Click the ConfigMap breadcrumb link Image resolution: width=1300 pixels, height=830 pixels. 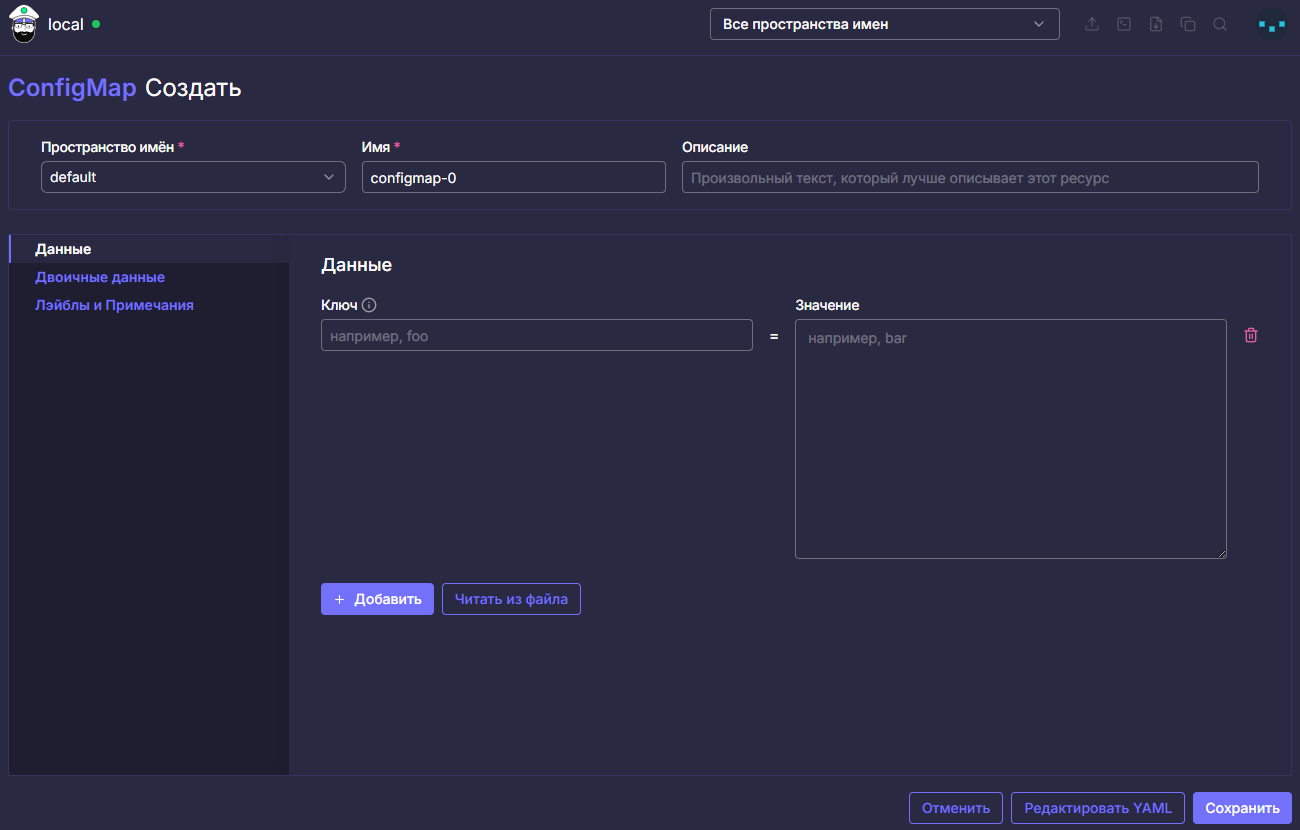coord(72,88)
